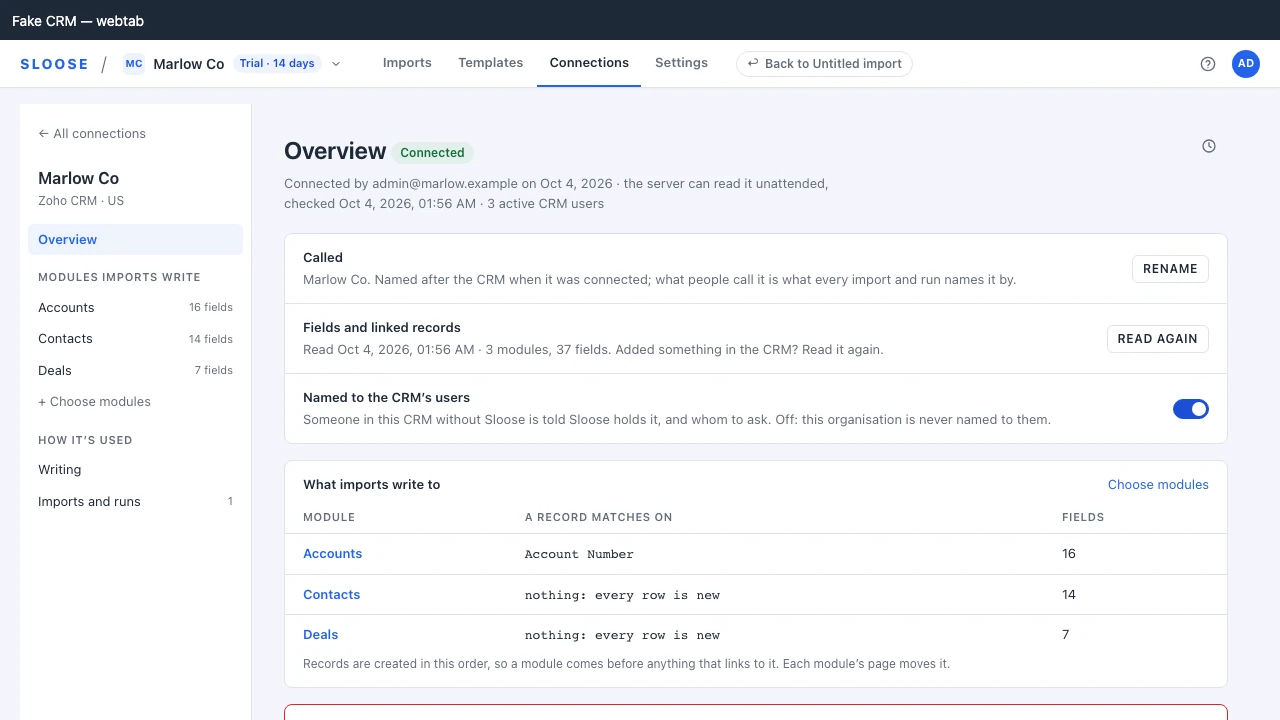
Task: Click the MC organisation badge
Action: click(134, 64)
